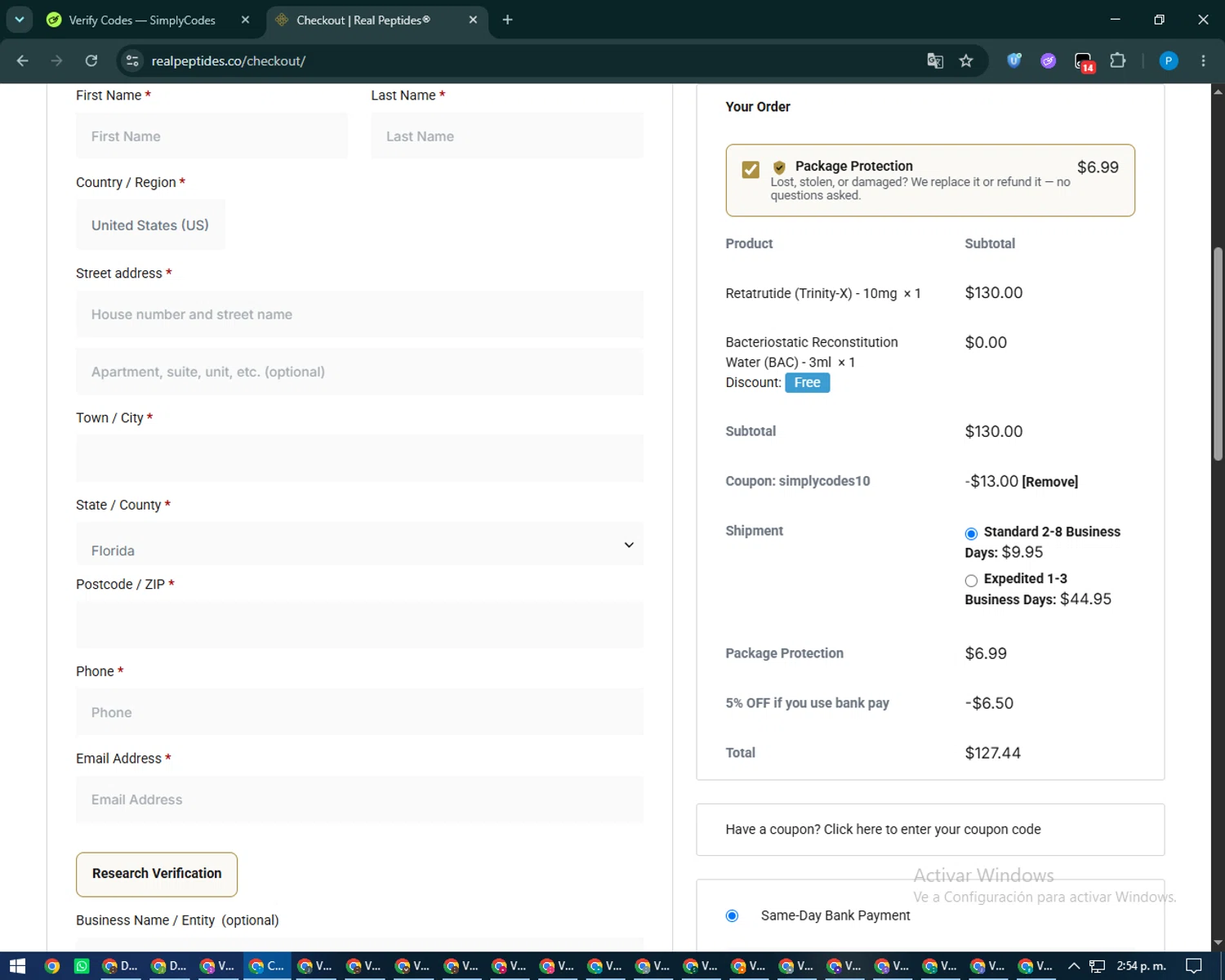Uncheck the Package Protection checkbox
This screenshot has width=1225, height=980.
(x=751, y=169)
